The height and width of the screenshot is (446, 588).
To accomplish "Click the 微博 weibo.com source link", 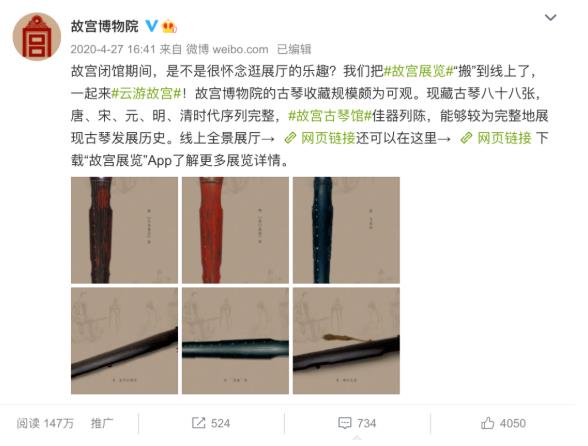I will 227,49.
